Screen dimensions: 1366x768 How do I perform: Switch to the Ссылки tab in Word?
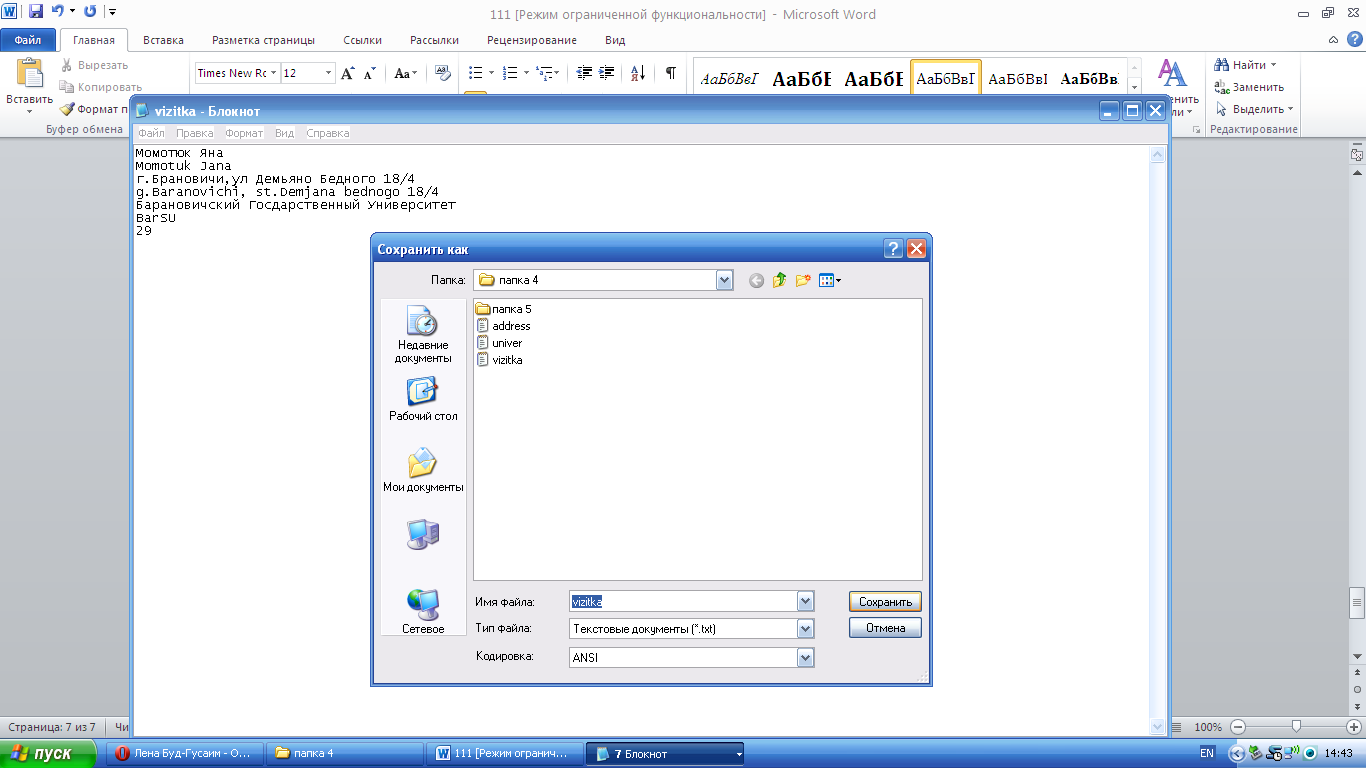click(x=362, y=40)
